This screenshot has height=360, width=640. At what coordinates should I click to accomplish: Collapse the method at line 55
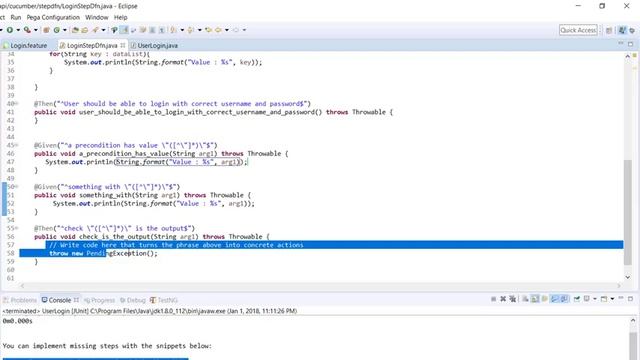tap(17, 228)
